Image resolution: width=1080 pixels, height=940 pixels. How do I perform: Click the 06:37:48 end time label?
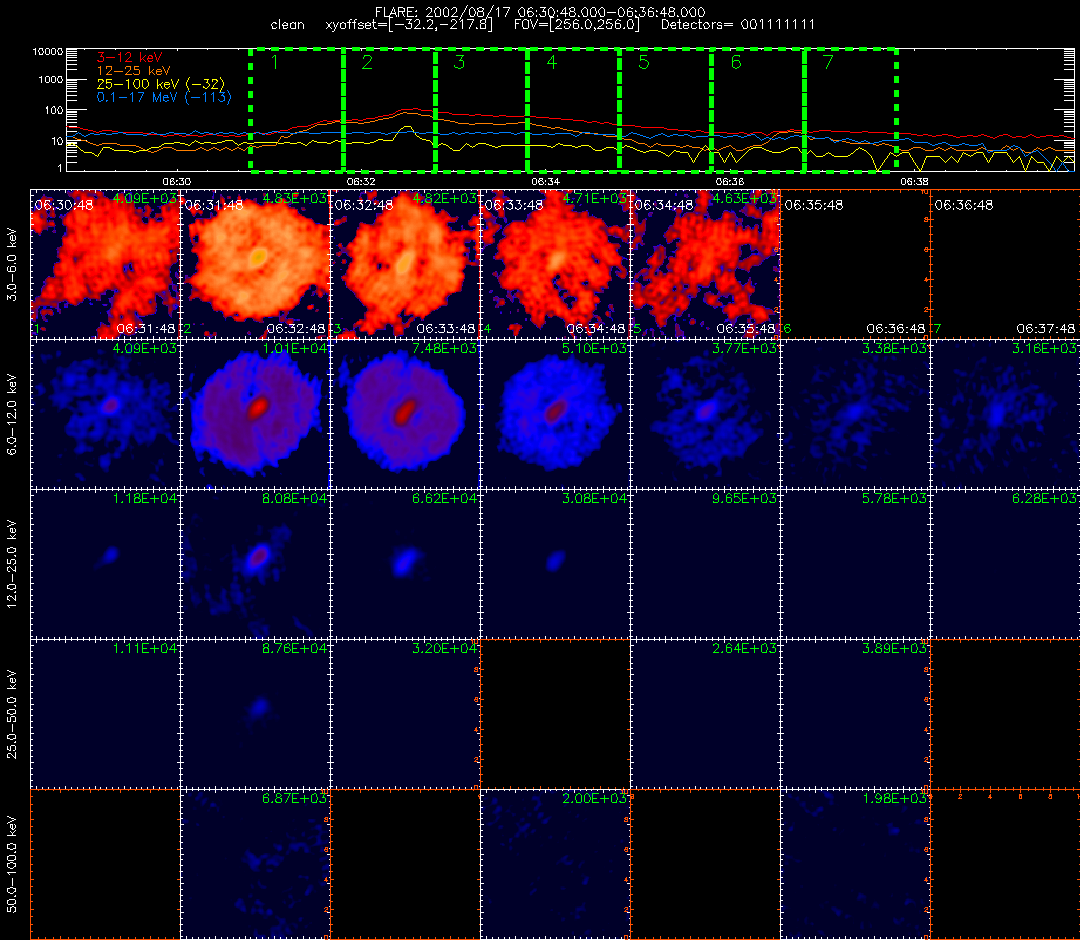1046,329
